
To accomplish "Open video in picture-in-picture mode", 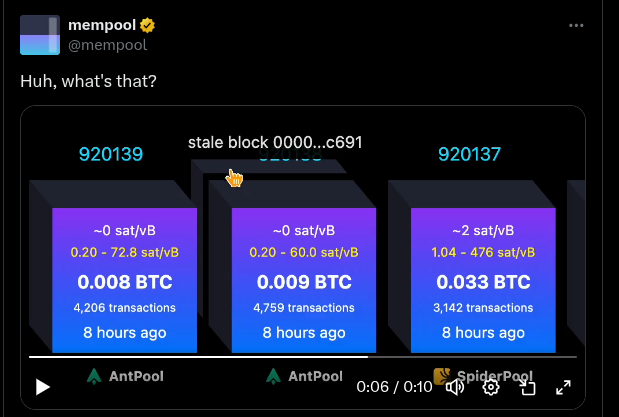I will 527,387.
